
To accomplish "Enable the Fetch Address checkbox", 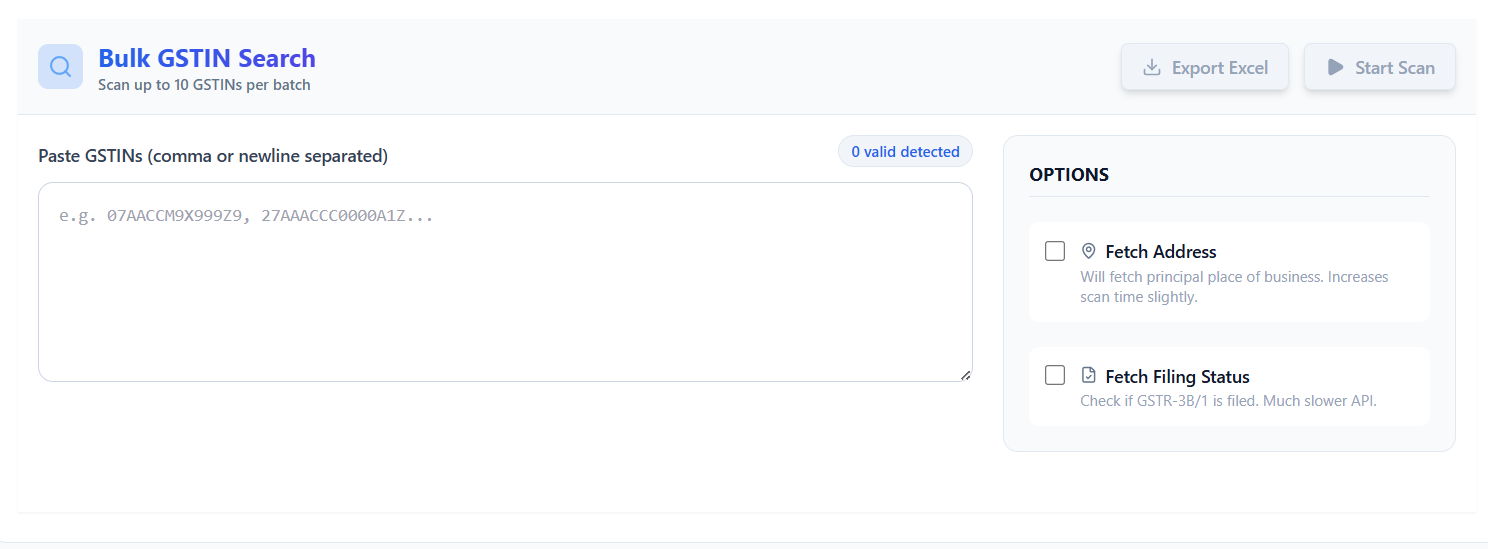I will coord(1055,251).
